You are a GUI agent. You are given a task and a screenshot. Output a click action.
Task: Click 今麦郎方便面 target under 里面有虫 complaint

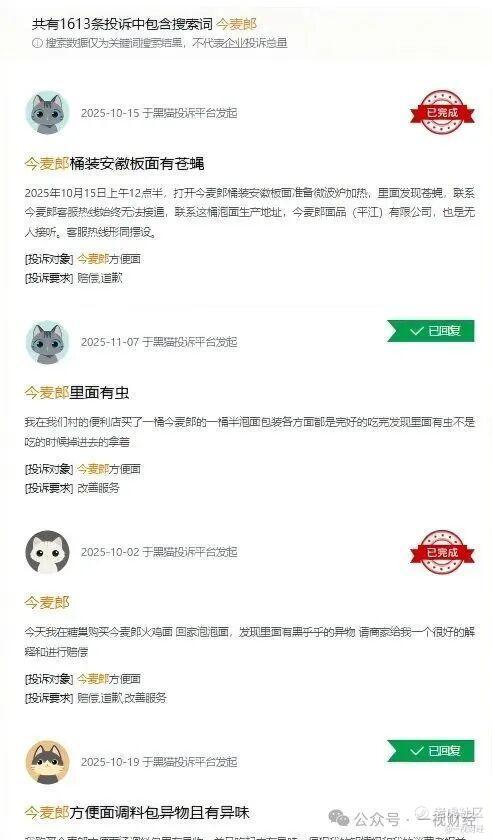[x=109, y=469]
